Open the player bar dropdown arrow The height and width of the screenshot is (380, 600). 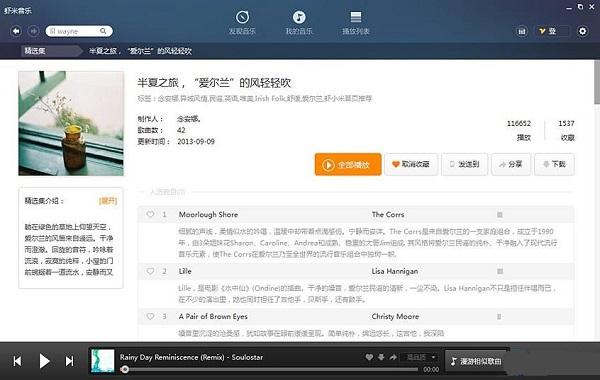click(433, 357)
